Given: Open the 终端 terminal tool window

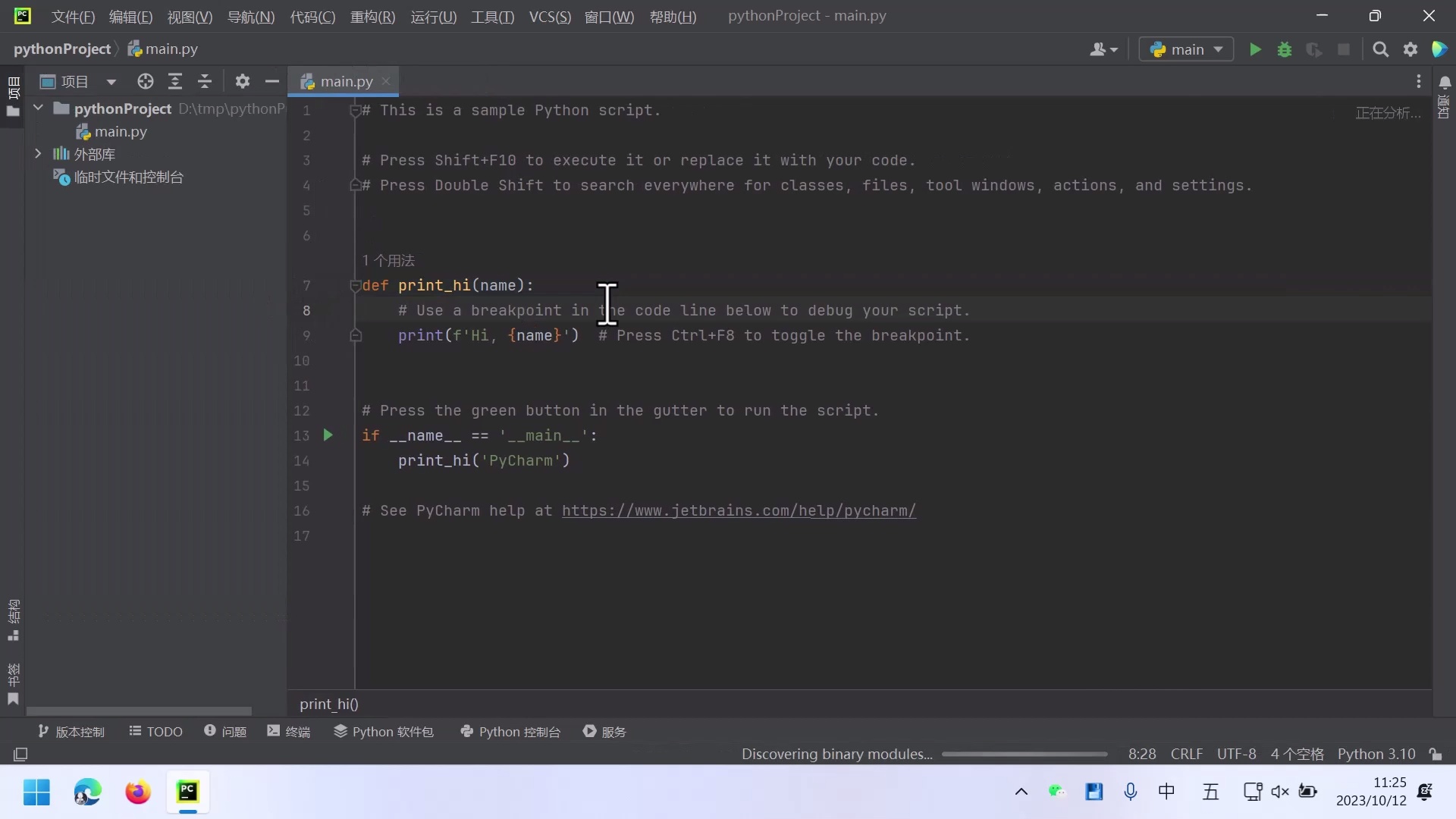Looking at the screenshot, I should pyautogui.click(x=289, y=731).
